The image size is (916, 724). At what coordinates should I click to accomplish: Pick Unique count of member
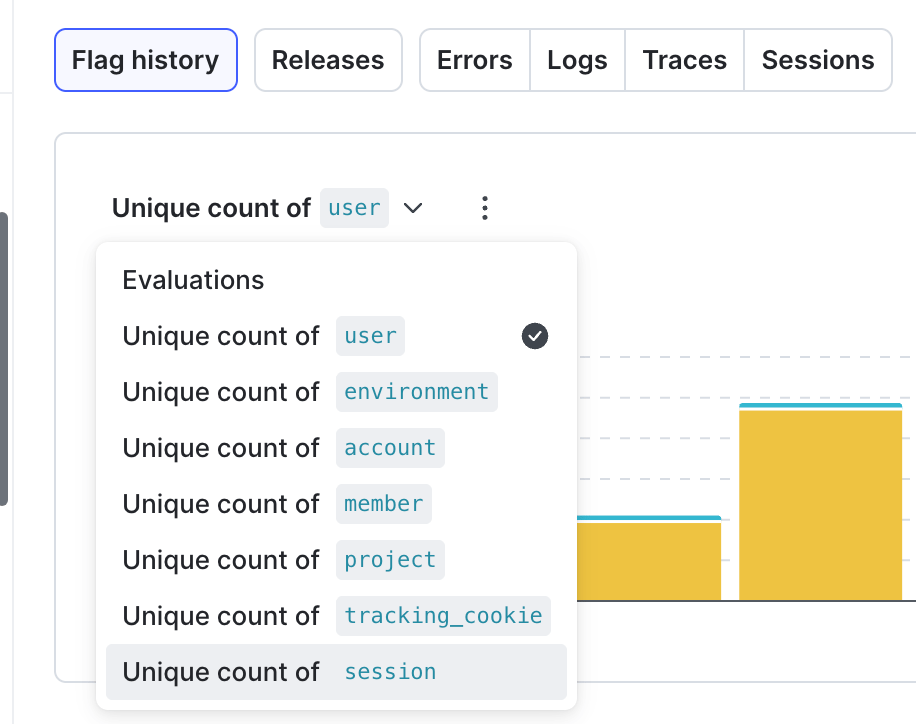(x=336, y=504)
